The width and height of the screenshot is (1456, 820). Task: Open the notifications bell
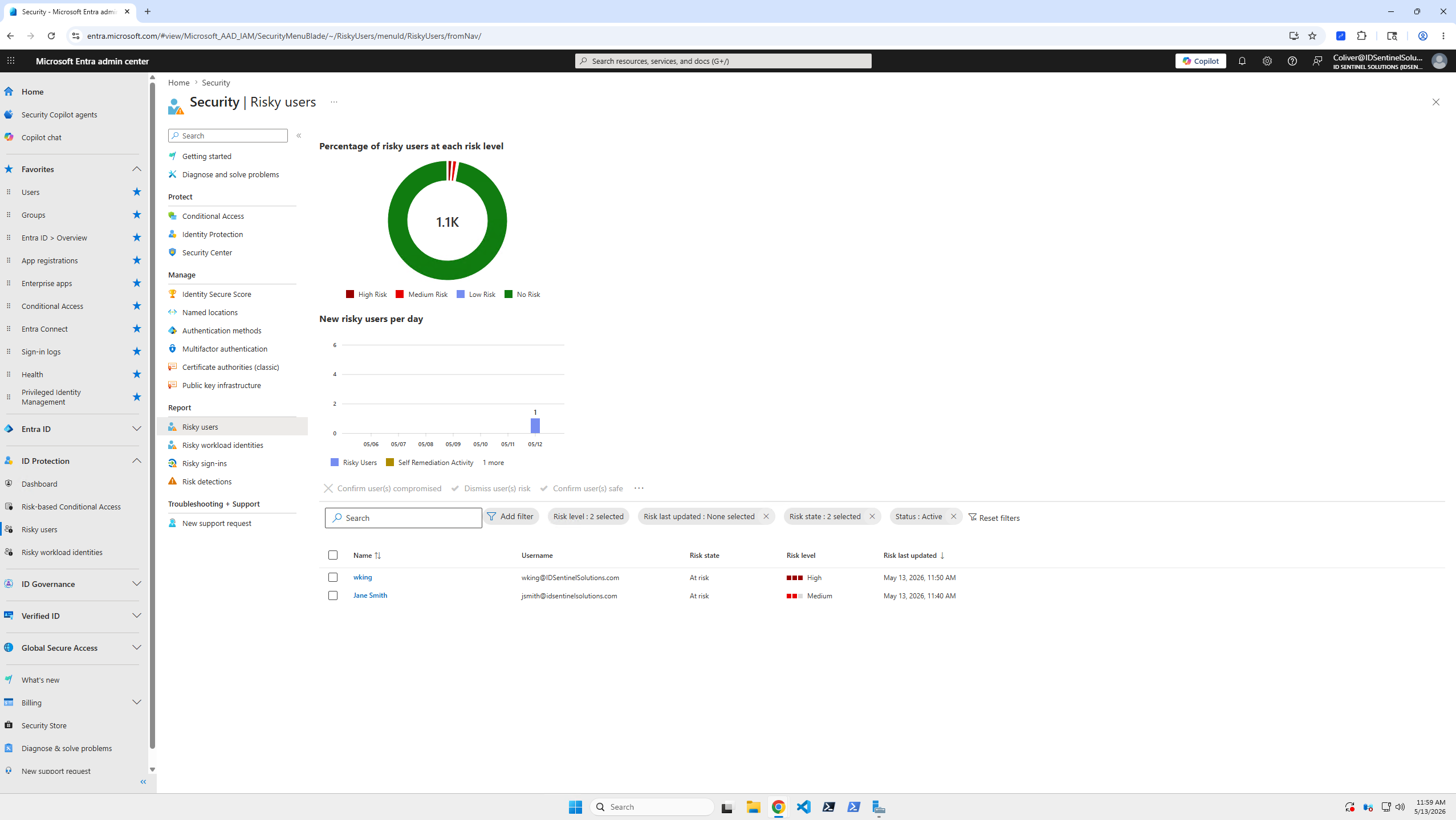coord(1242,61)
